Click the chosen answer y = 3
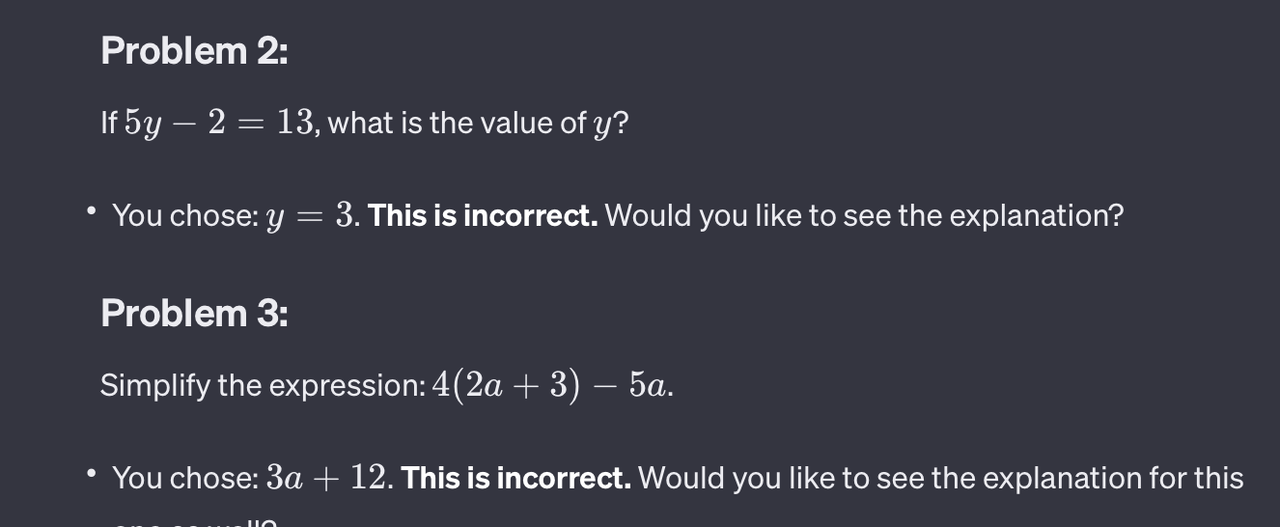Screen dimensions: 1280x527 point(312,215)
